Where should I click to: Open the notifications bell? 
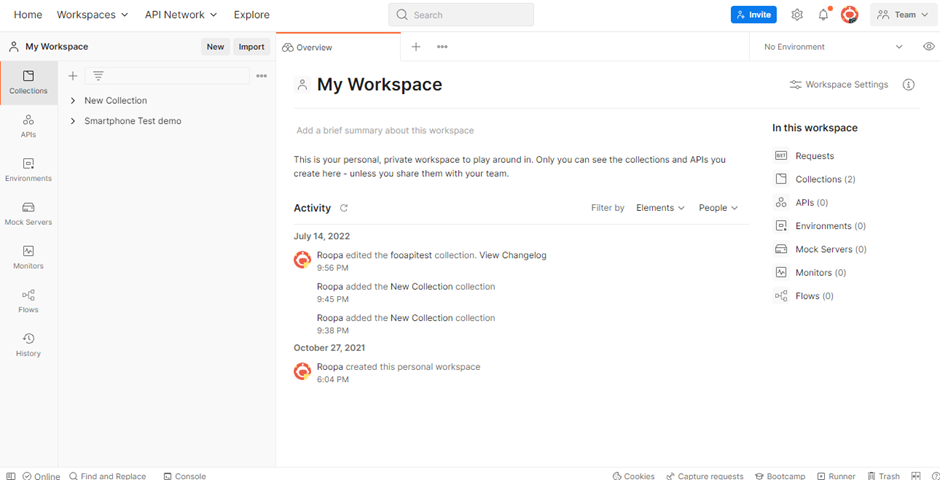pyautogui.click(x=823, y=15)
